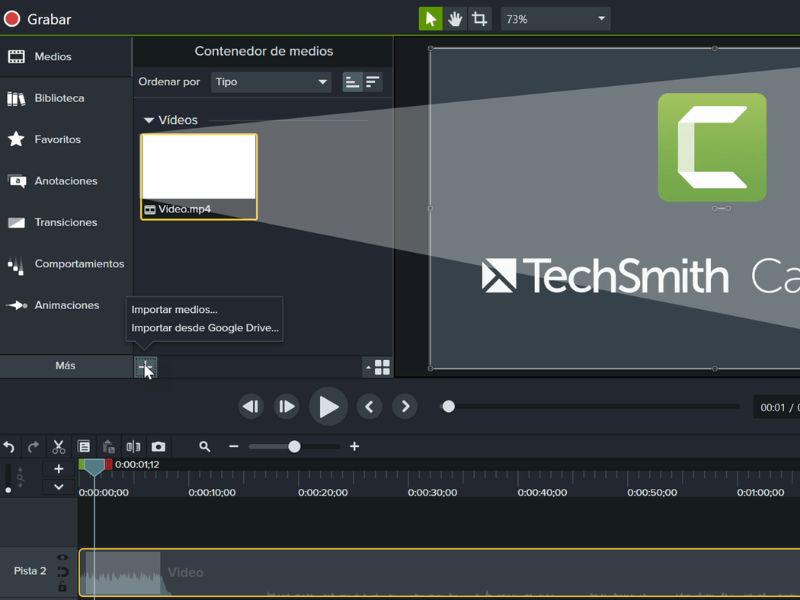The width and height of the screenshot is (800, 600).
Task: Click the Split clip icon
Action: click(x=133, y=447)
